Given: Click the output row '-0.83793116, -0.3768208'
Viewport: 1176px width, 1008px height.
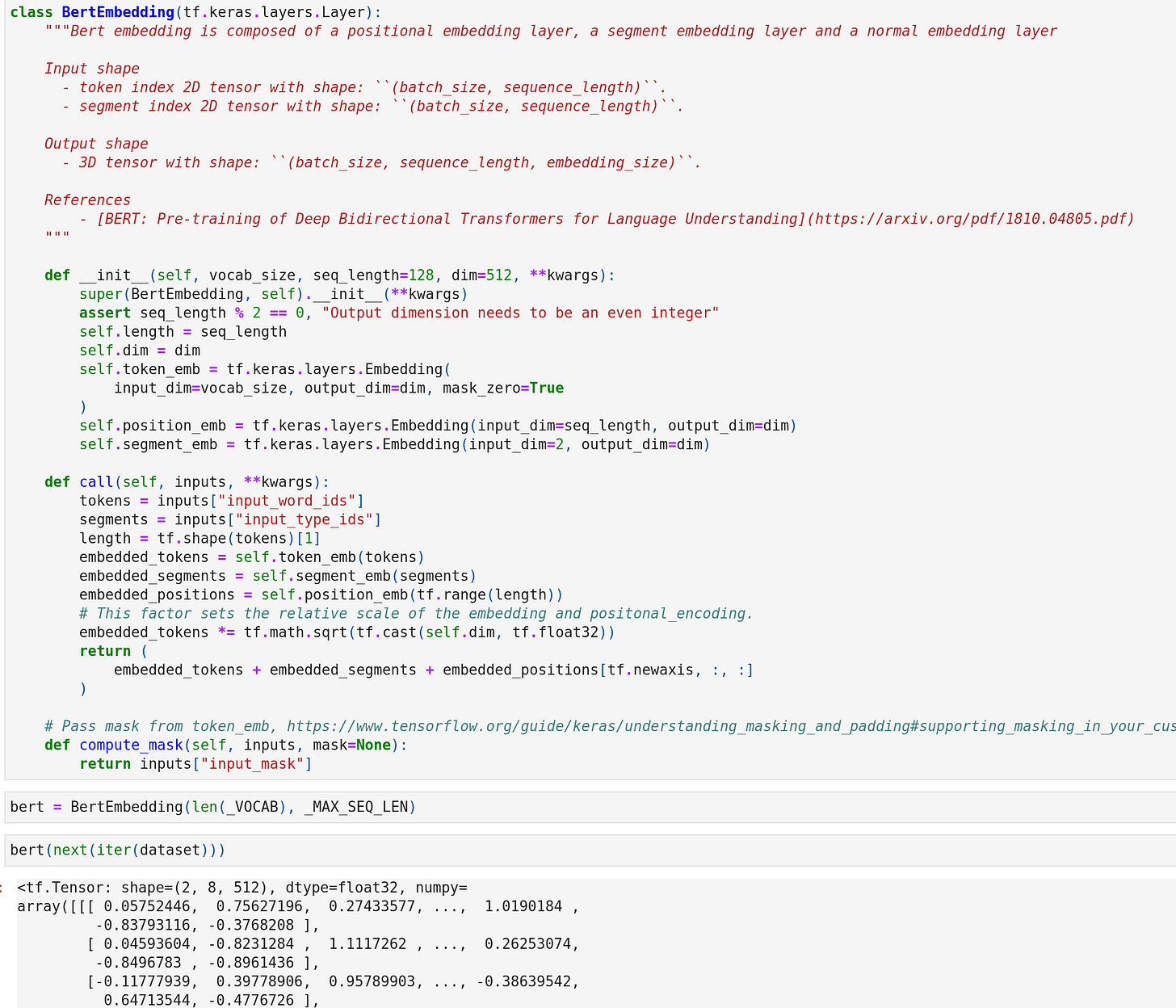Looking at the screenshot, I should (208, 925).
